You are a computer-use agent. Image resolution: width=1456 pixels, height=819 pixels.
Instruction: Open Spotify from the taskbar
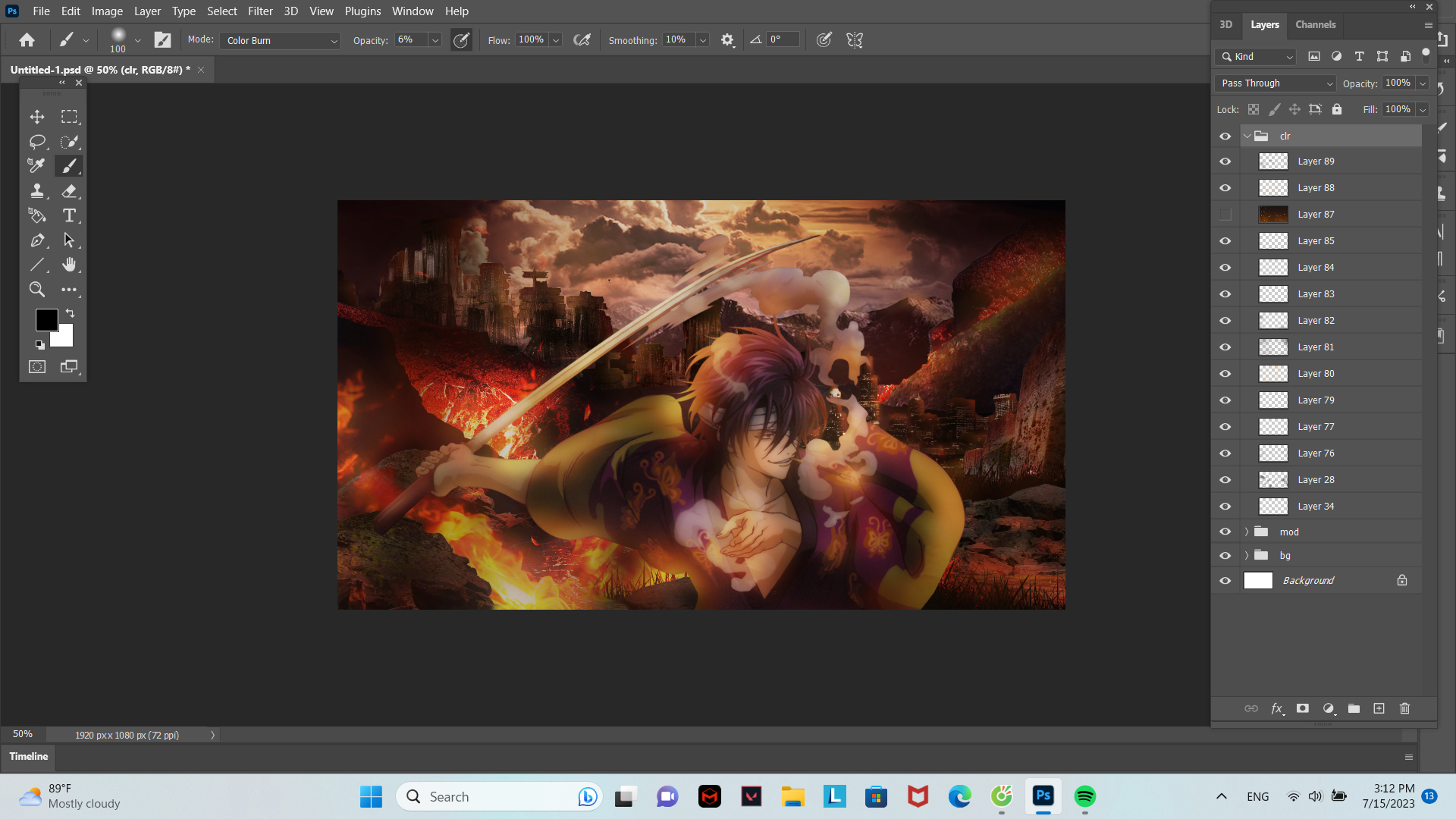point(1084,796)
